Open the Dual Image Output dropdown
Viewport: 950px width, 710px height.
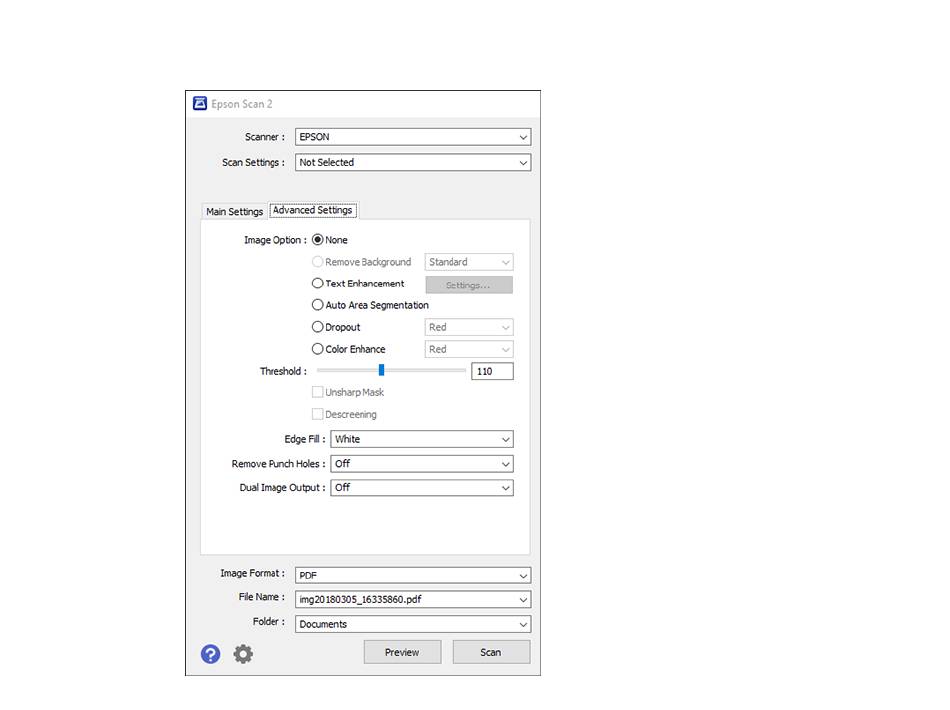click(x=422, y=488)
